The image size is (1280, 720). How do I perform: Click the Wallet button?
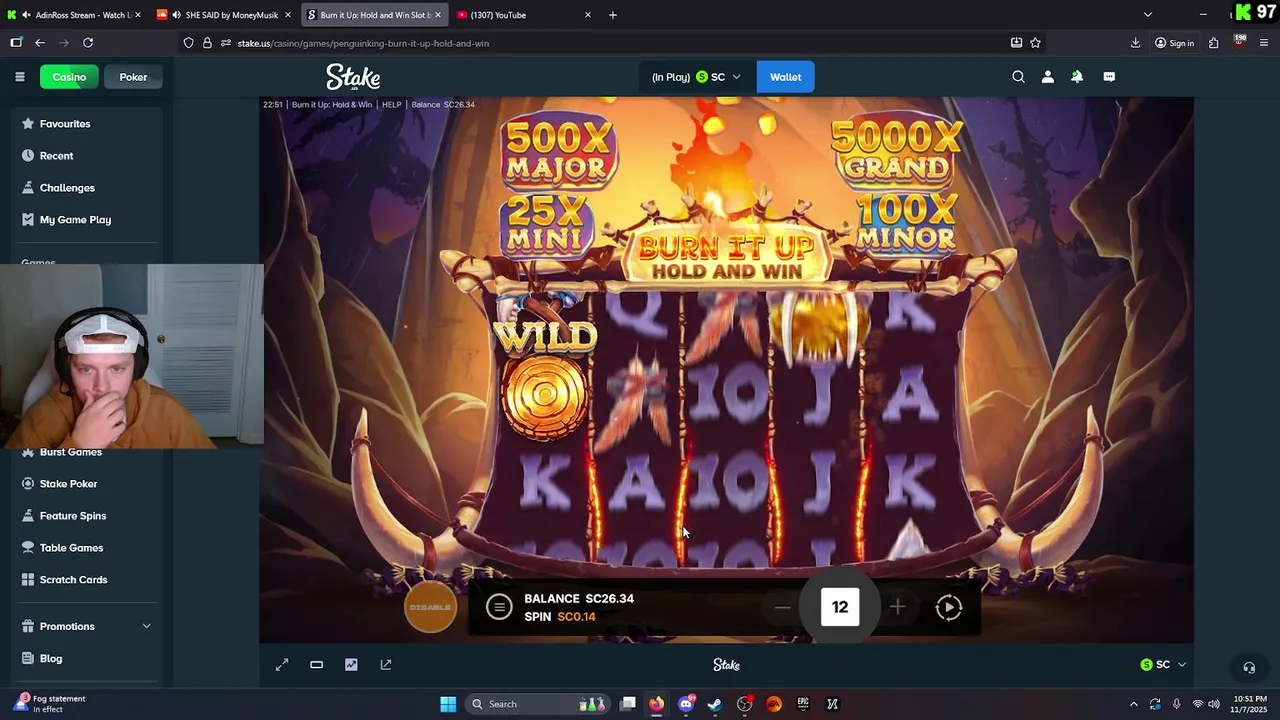pyautogui.click(x=785, y=77)
